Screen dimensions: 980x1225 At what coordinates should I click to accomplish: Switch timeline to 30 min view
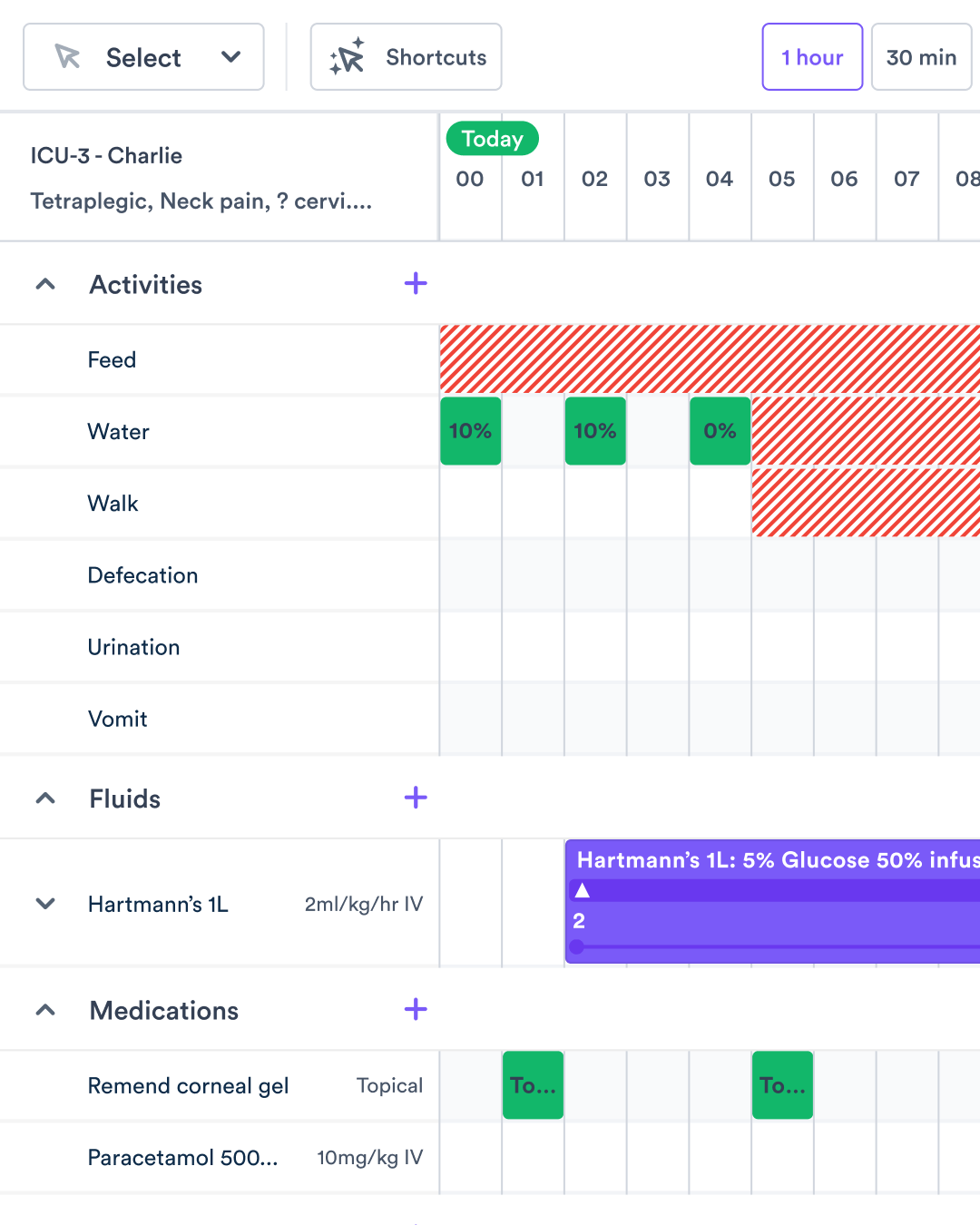pyautogui.click(x=921, y=57)
